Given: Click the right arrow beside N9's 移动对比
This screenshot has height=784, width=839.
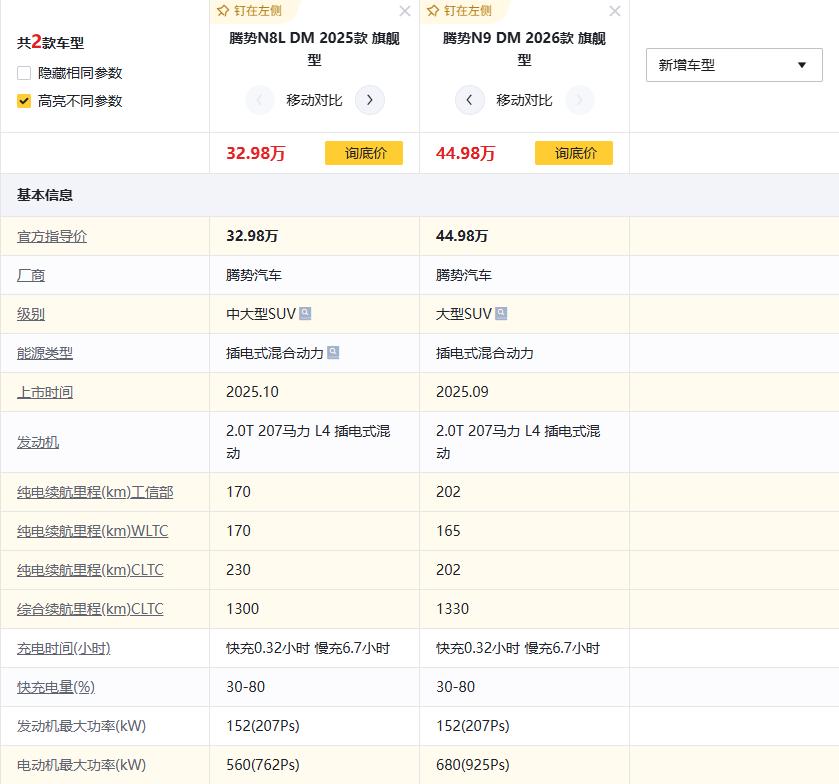Looking at the screenshot, I should coord(579,100).
